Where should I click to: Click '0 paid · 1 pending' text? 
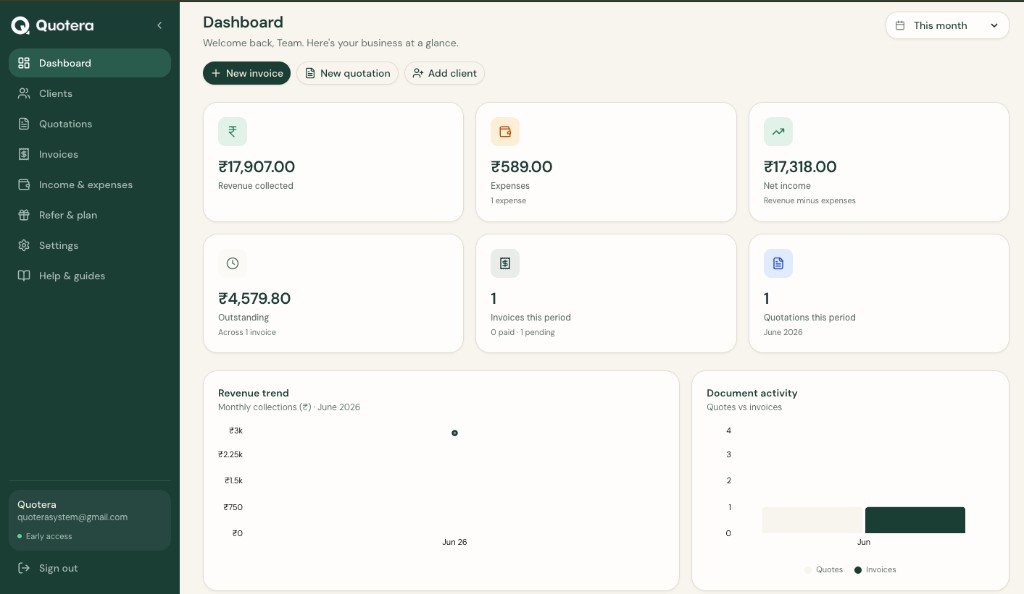tap(522, 332)
